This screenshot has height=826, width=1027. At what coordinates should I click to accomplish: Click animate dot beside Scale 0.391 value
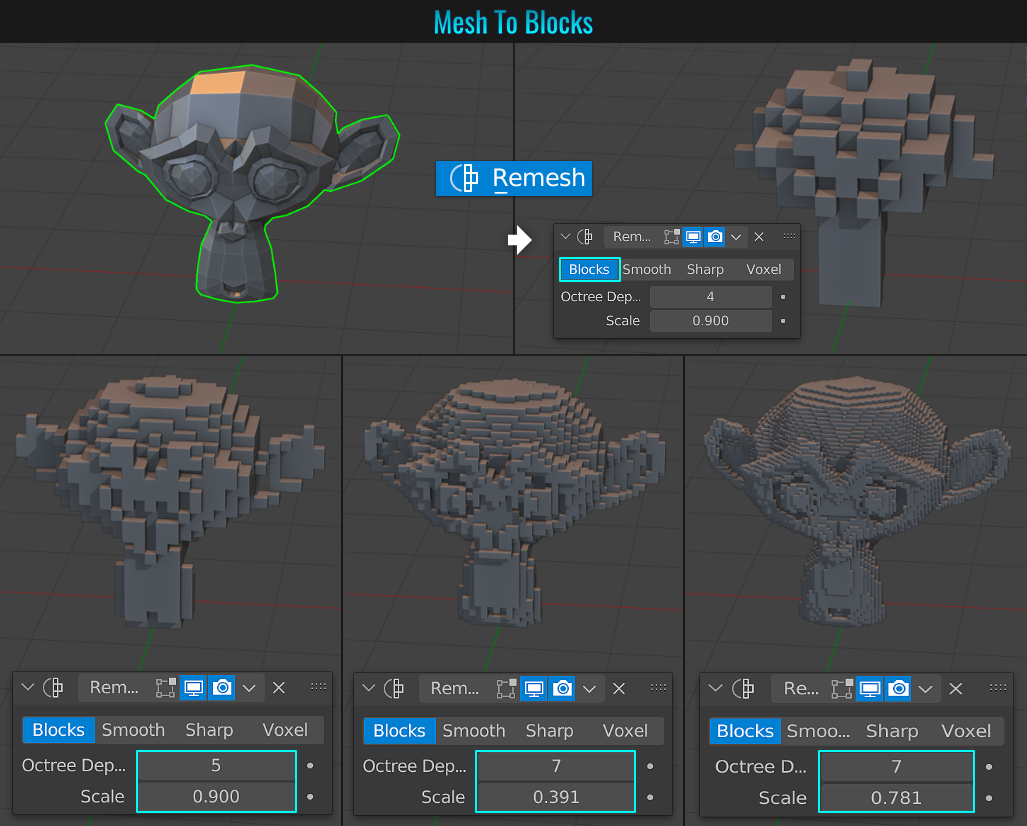[x=650, y=797]
